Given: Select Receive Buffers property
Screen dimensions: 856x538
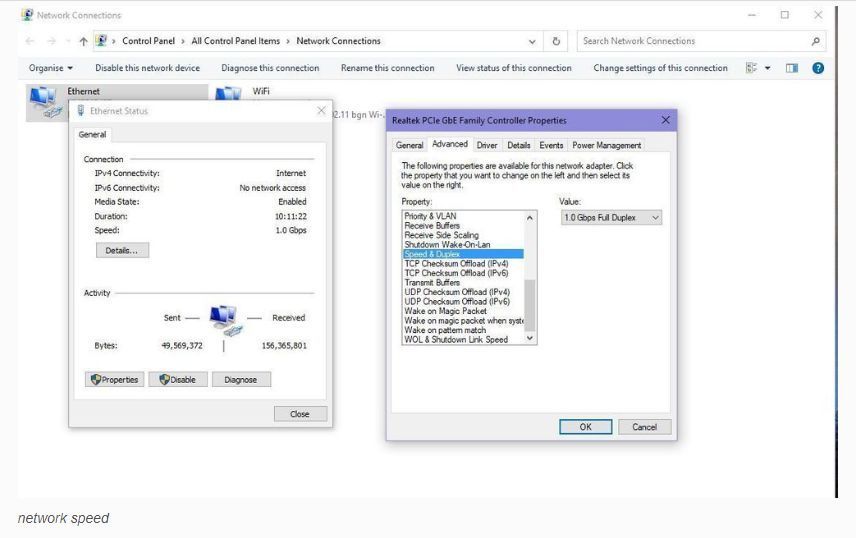Looking at the screenshot, I should [x=463, y=226].
